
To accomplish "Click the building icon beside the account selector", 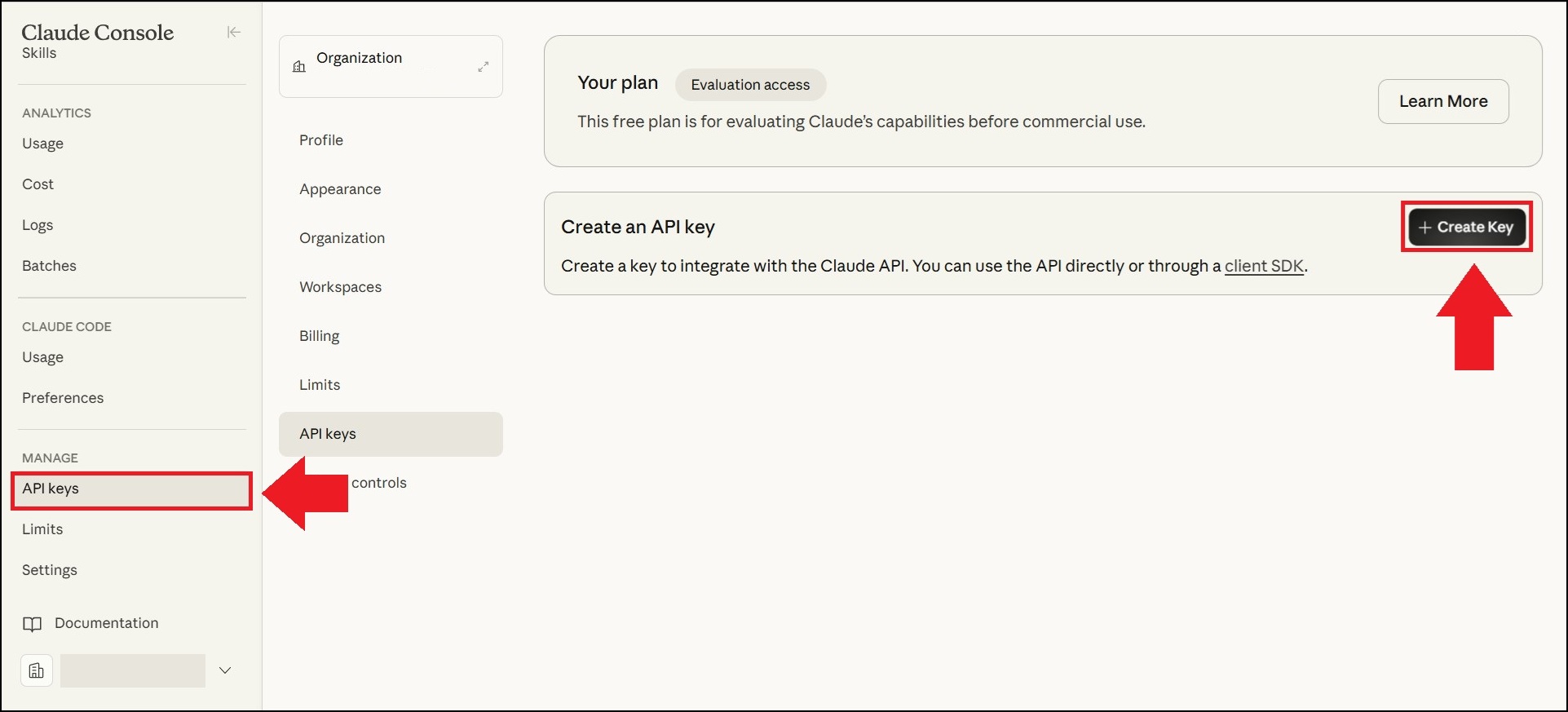I will coord(37,670).
